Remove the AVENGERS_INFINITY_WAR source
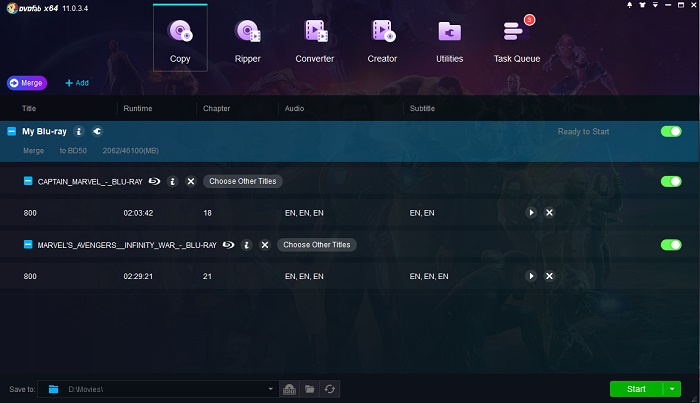 [265, 245]
